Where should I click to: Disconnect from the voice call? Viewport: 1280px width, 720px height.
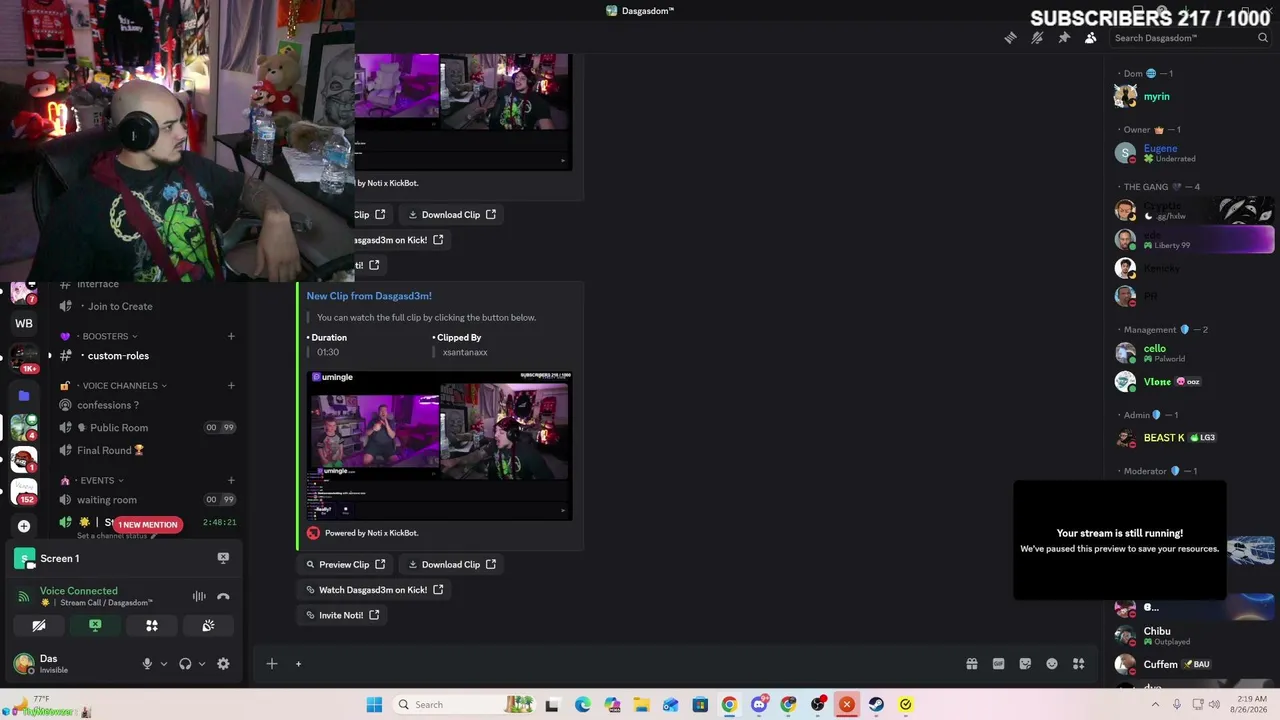tap(223, 597)
